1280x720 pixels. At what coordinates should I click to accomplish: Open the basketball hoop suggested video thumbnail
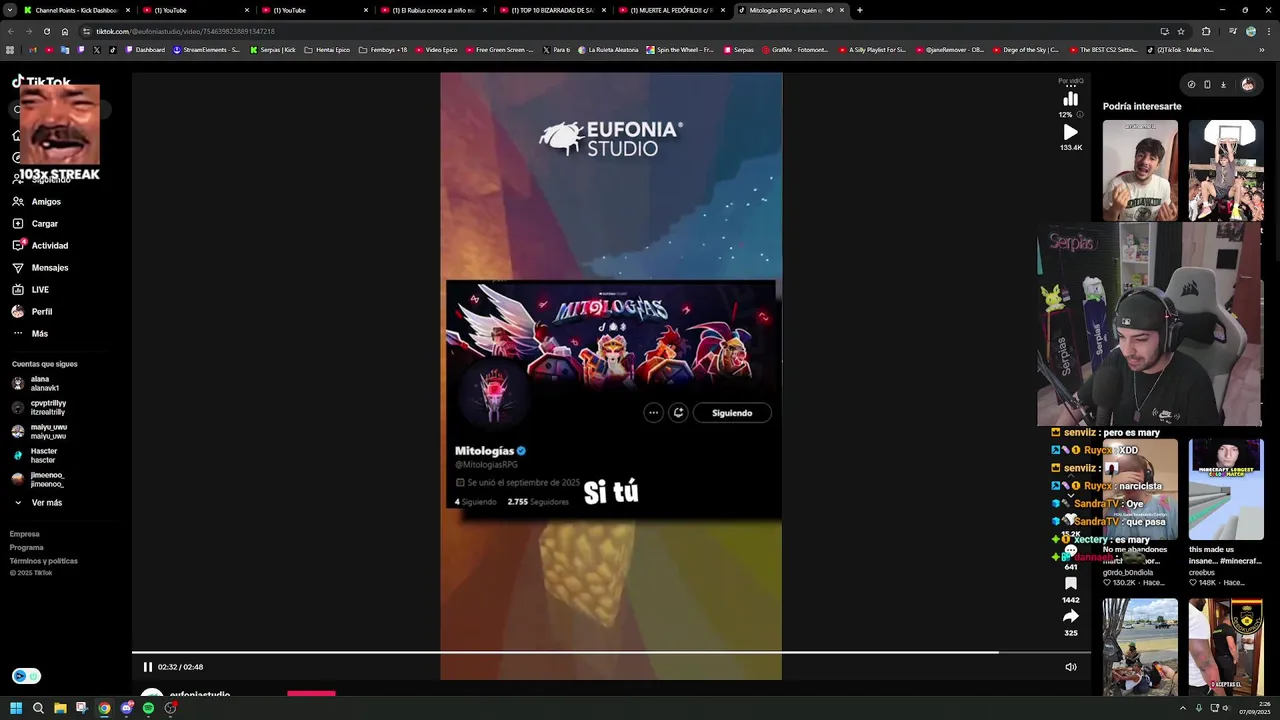pos(1226,170)
